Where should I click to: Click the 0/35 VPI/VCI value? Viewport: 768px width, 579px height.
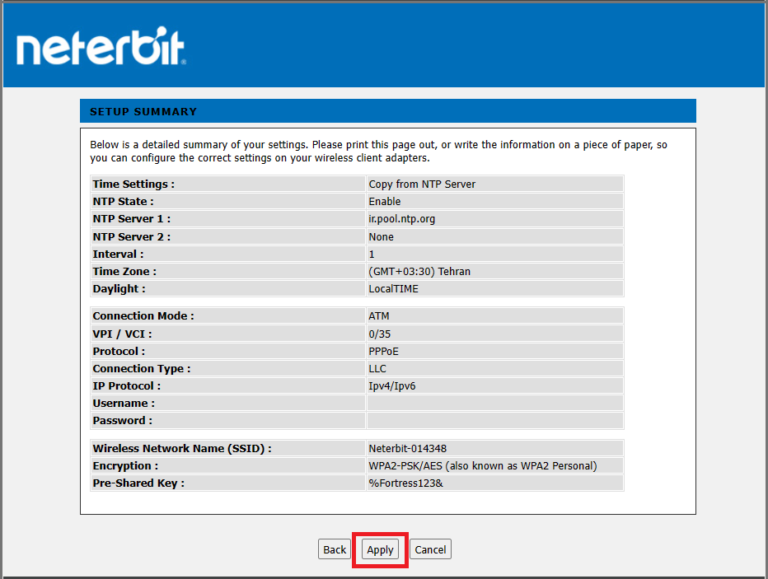[x=379, y=334]
